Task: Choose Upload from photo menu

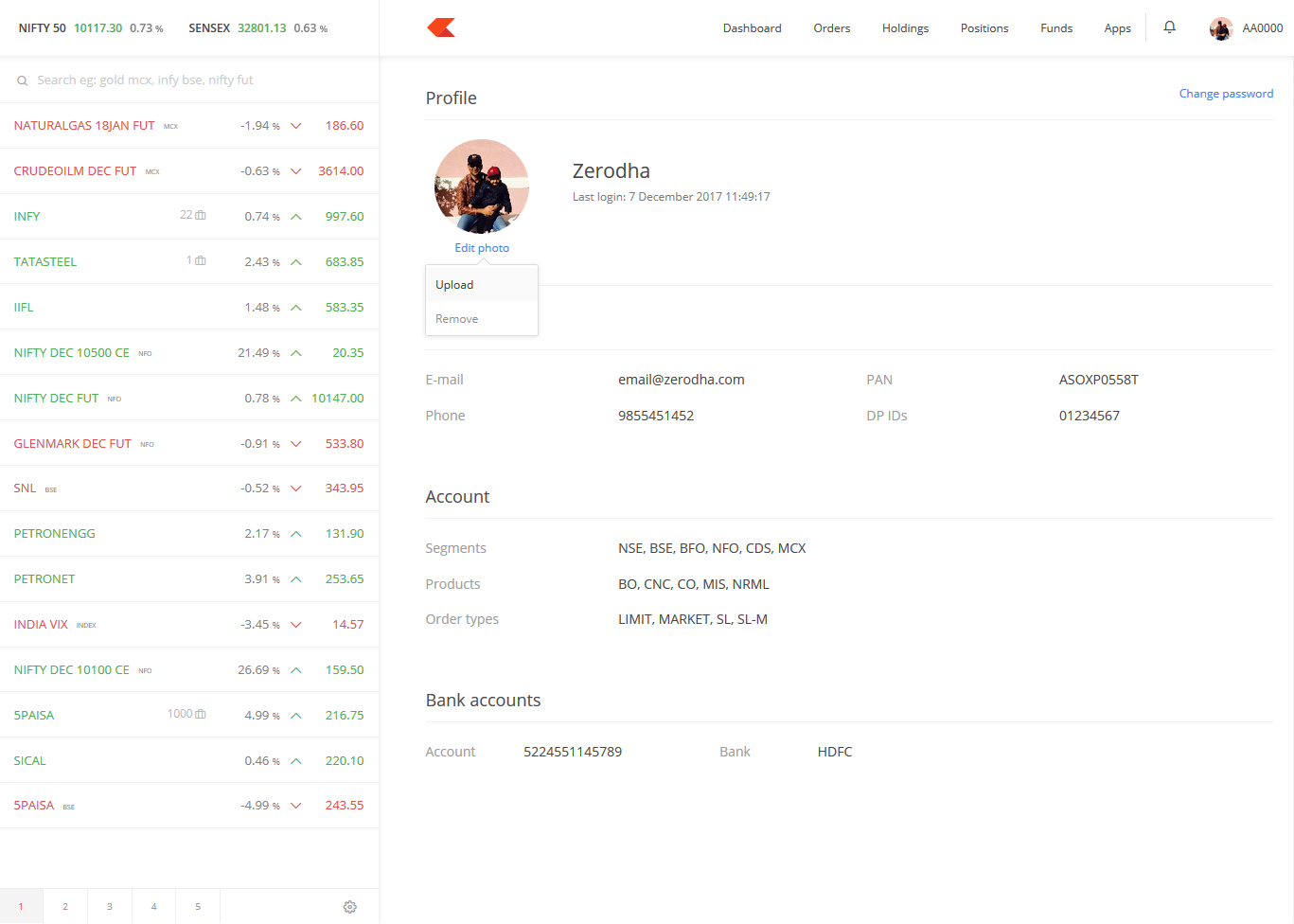Action: click(482, 285)
